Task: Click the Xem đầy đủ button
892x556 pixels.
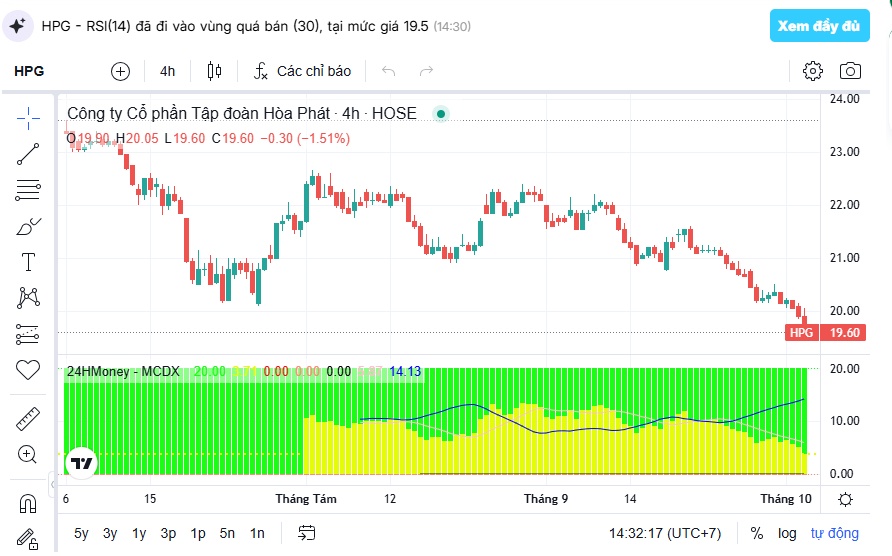Action: pyautogui.click(x=819, y=26)
